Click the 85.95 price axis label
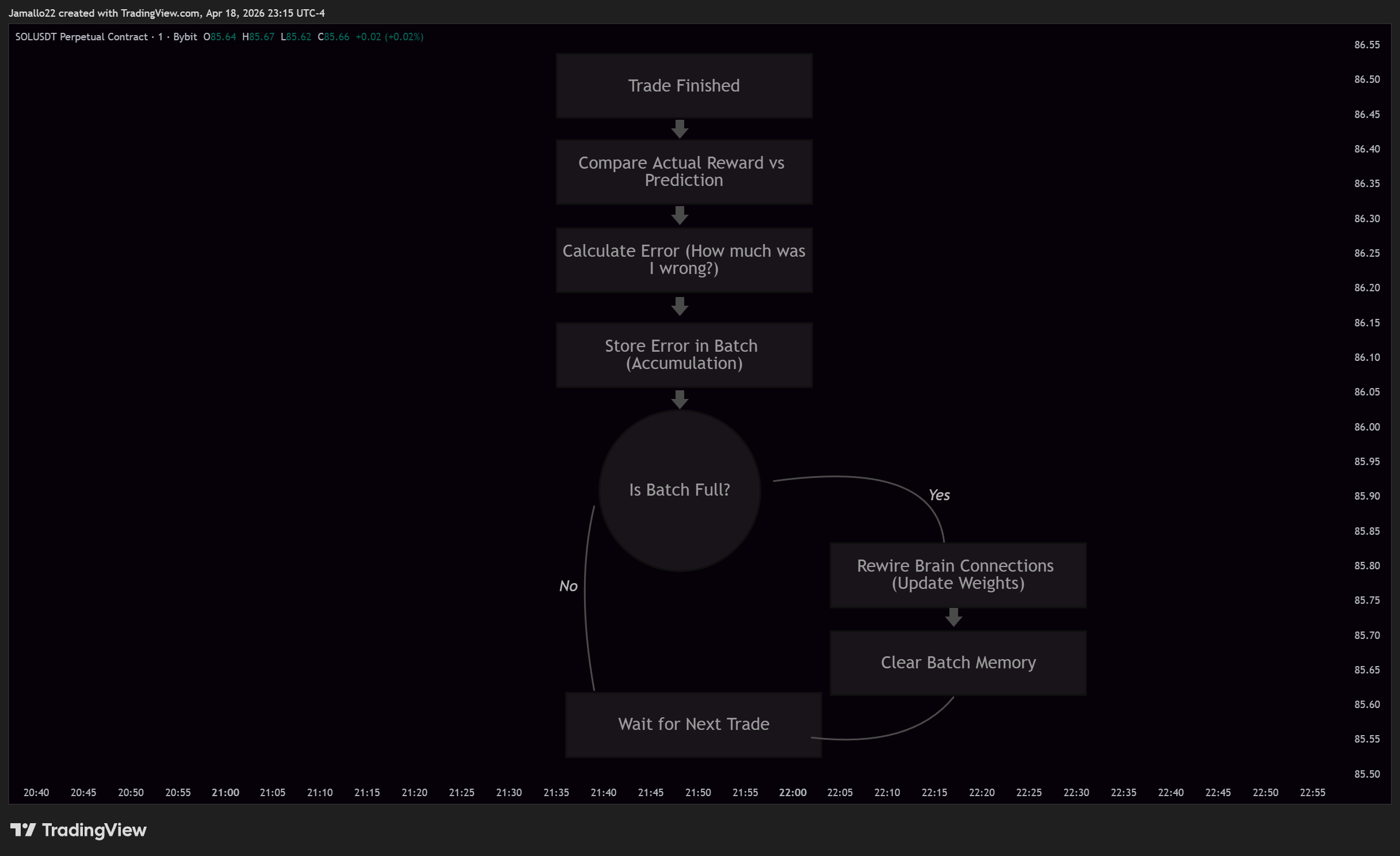Image resolution: width=1400 pixels, height=856 pixels. 1367,462
